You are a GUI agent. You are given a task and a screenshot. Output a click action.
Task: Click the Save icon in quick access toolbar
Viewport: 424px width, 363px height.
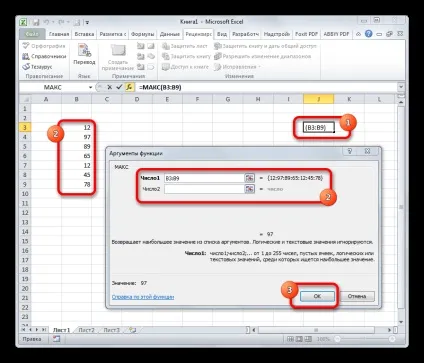tap(35, 22)
